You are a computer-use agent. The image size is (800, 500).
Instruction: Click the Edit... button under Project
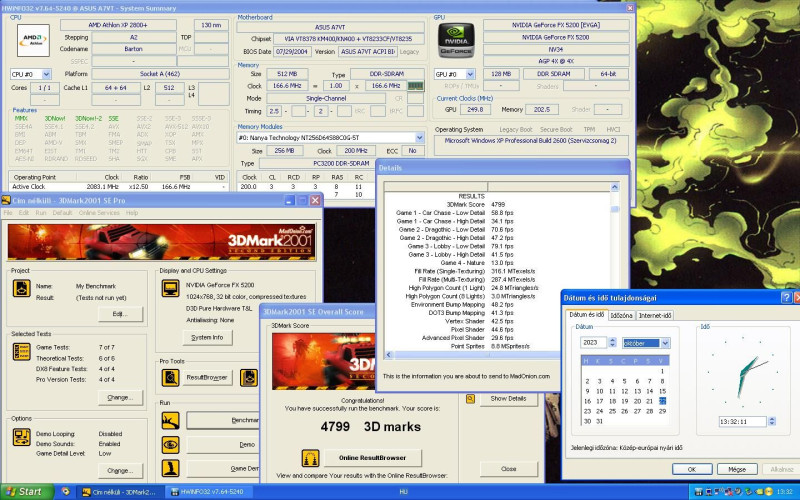[x=120, y=314]
